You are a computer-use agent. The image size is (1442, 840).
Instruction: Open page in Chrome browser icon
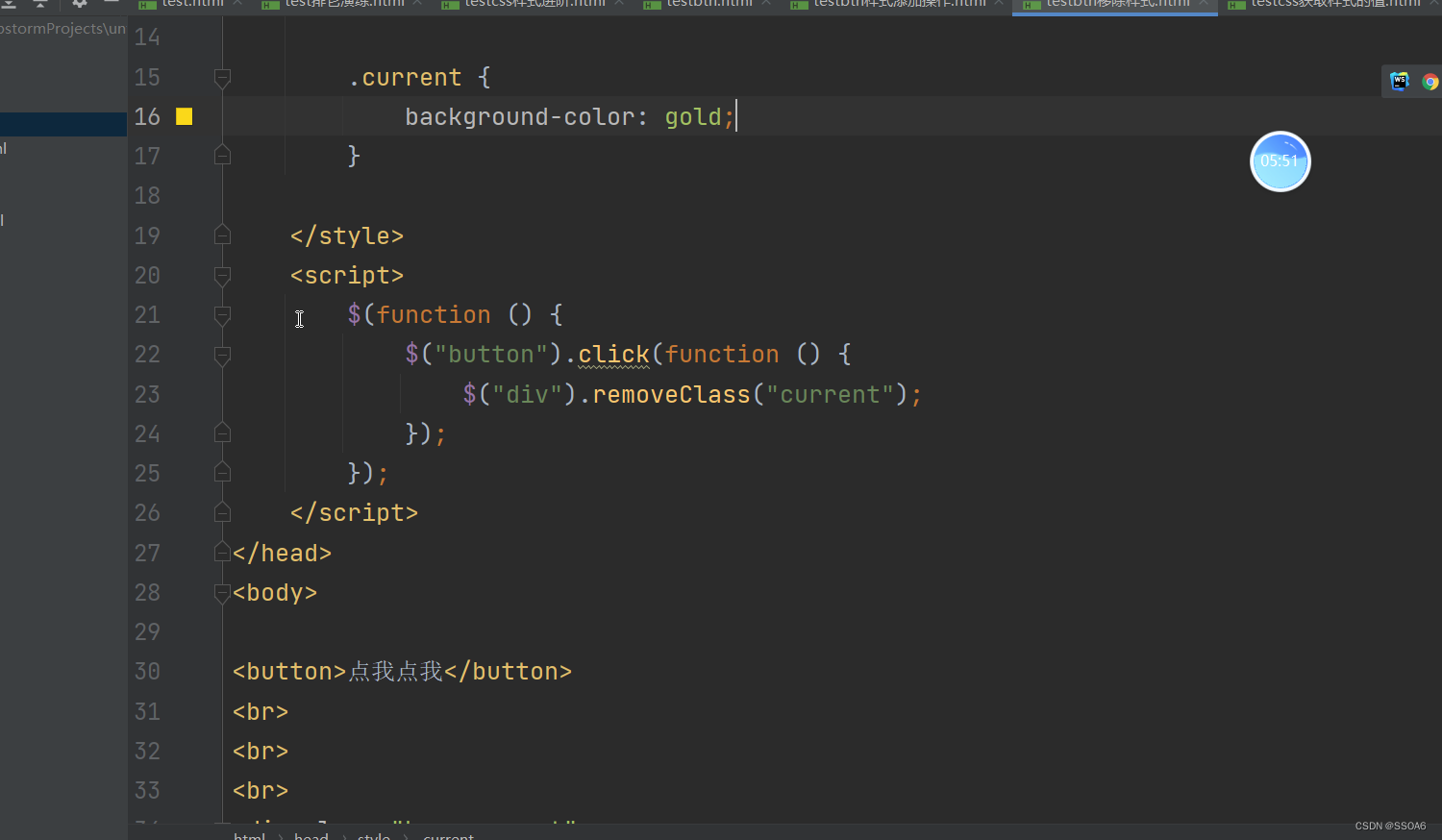(1430, 82)
